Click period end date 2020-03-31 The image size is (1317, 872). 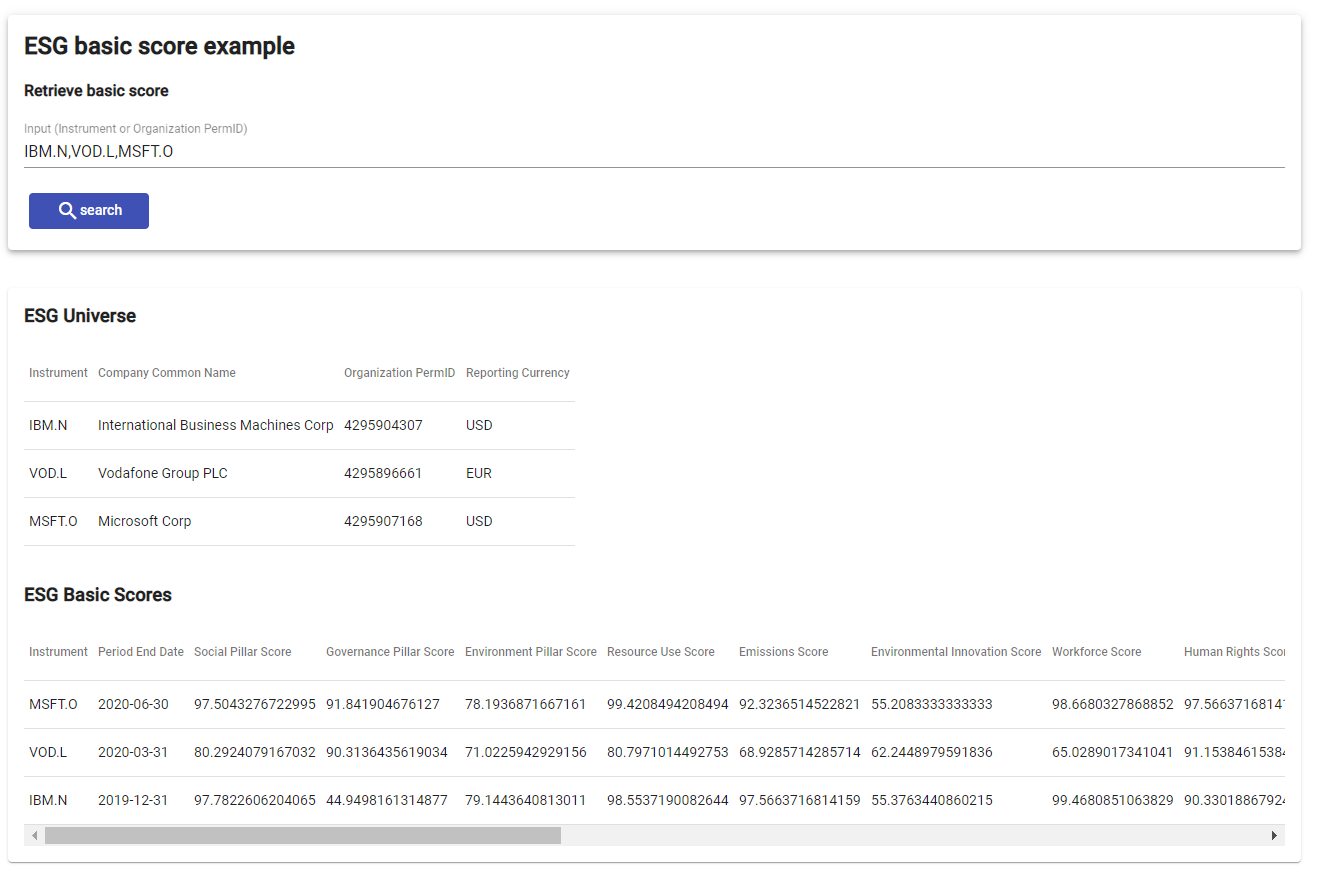click(133, 752)
